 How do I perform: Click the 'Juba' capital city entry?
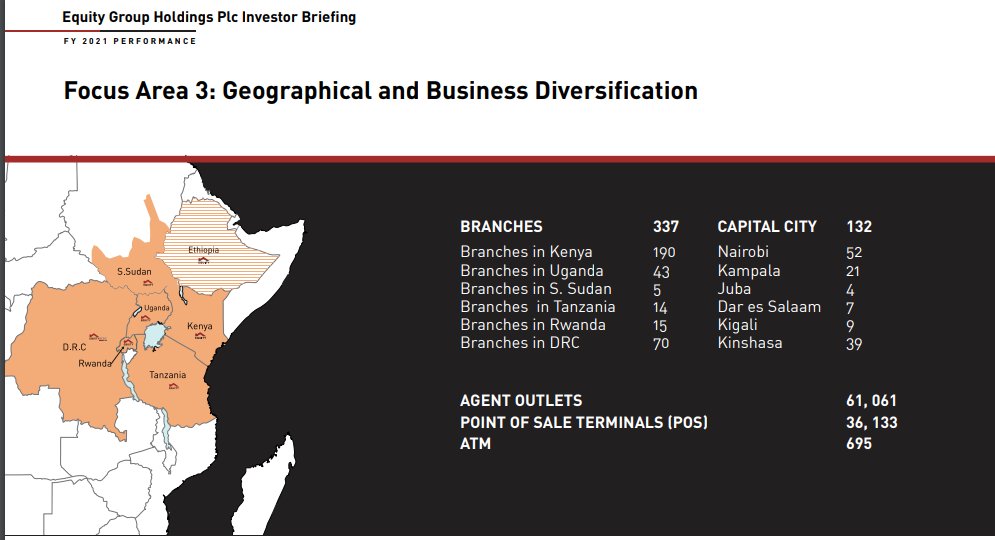(x=734, y=289)
